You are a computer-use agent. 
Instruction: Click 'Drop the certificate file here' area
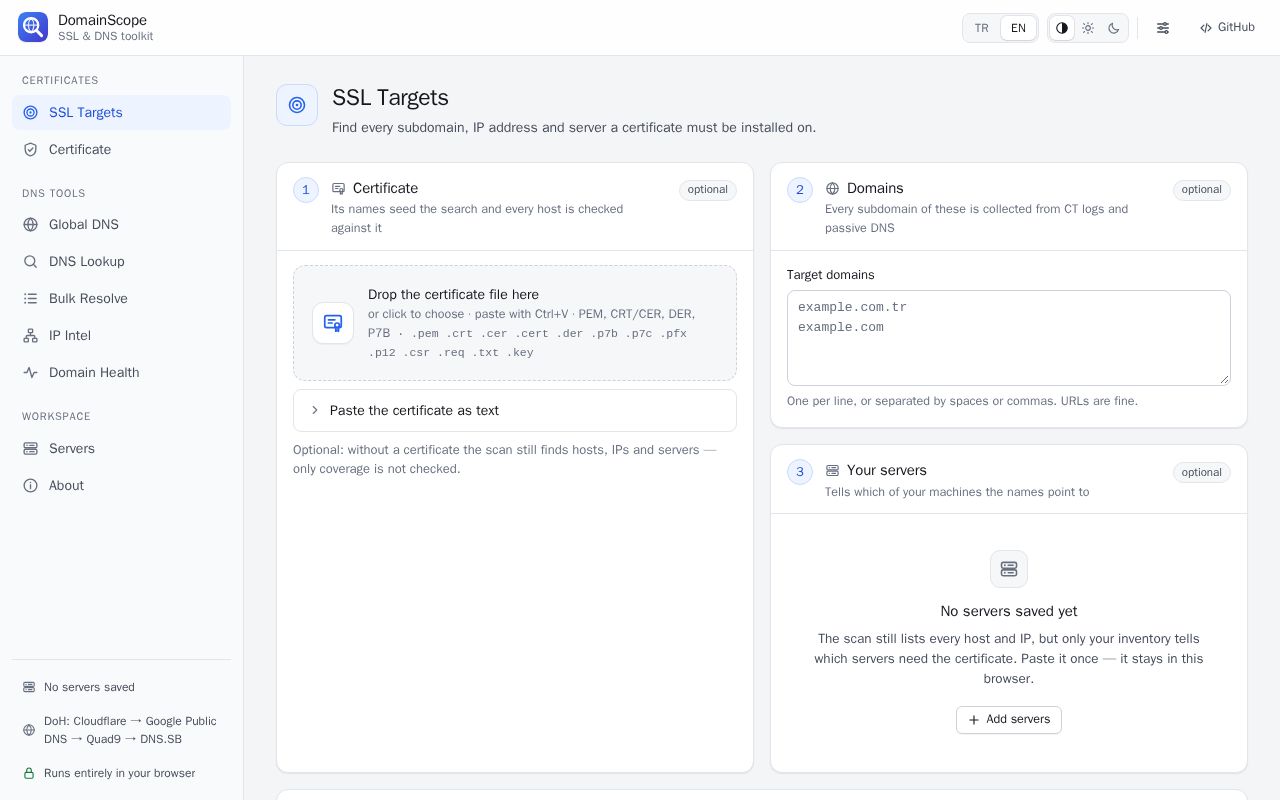[515, 323]
